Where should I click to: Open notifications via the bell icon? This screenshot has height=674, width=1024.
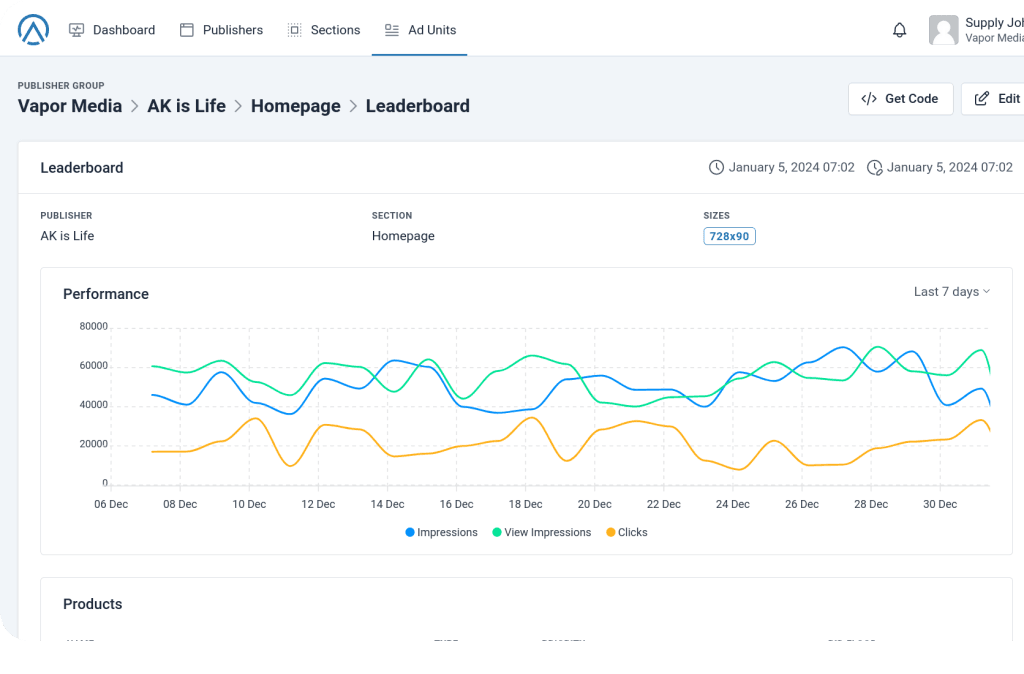click(899, 30)
